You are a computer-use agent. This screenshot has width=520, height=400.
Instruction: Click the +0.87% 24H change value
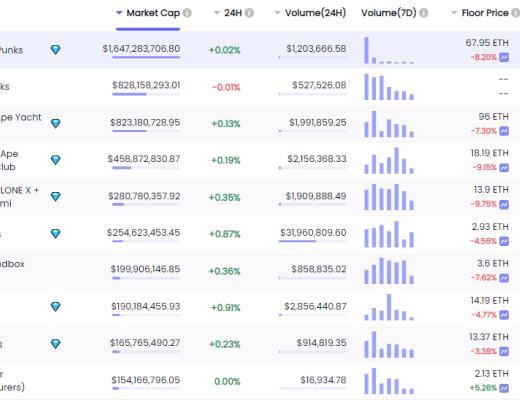click(x=224, y=234)
